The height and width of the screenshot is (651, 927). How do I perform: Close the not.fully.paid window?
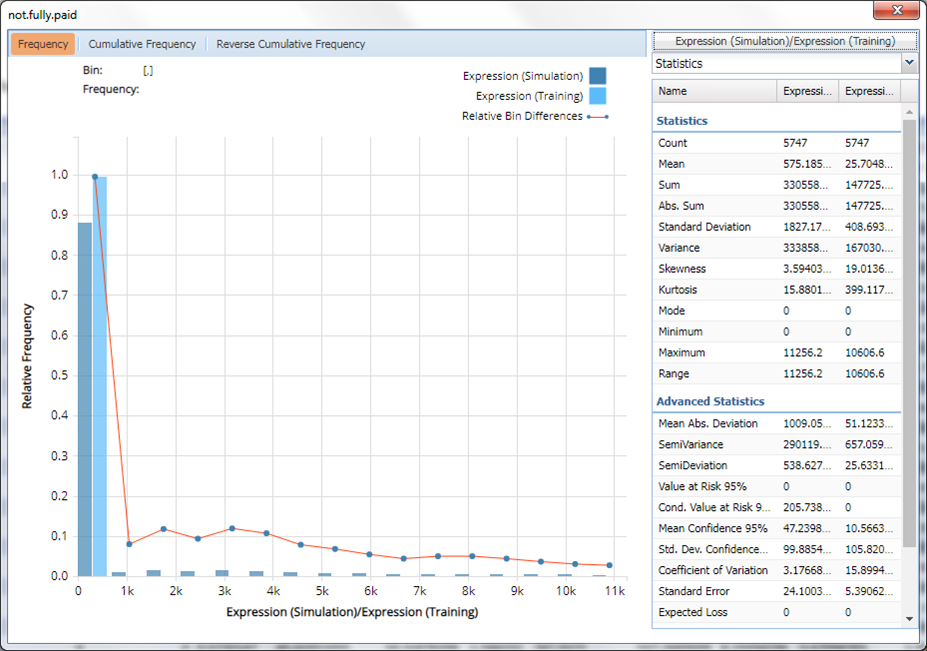click(895, 12)
